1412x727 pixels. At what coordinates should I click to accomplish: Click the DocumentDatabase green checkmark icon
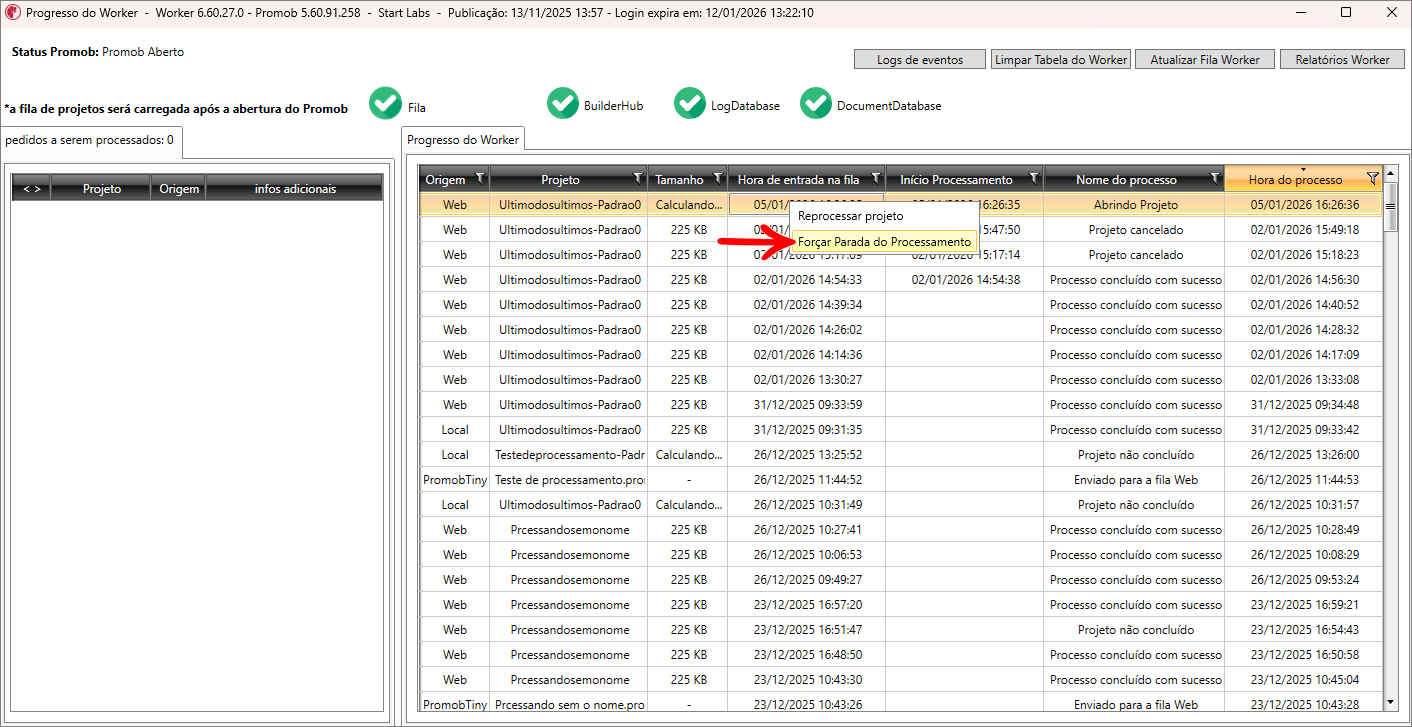click(816, 104)
